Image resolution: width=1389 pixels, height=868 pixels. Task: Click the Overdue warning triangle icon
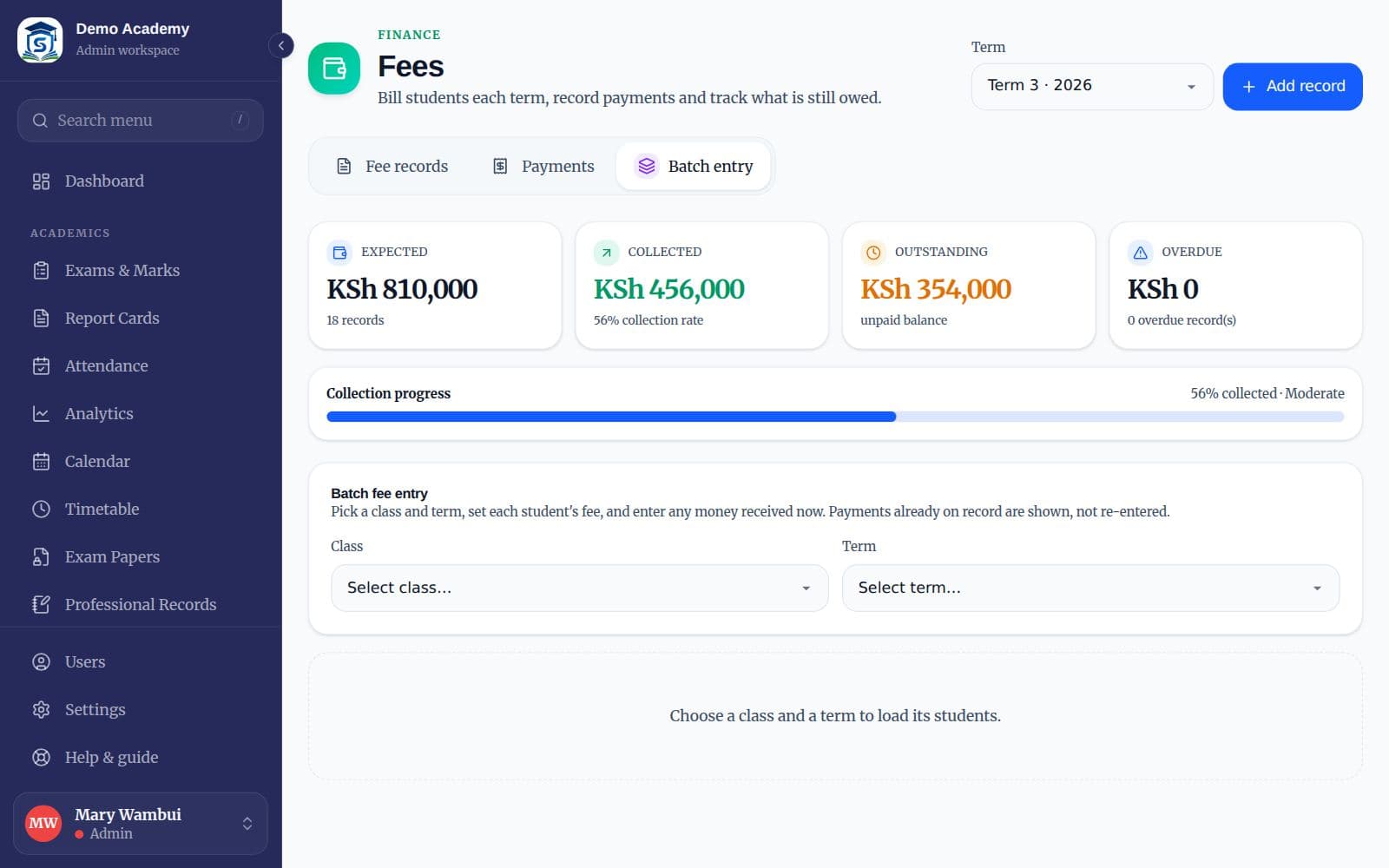(x=1140, y=253)
